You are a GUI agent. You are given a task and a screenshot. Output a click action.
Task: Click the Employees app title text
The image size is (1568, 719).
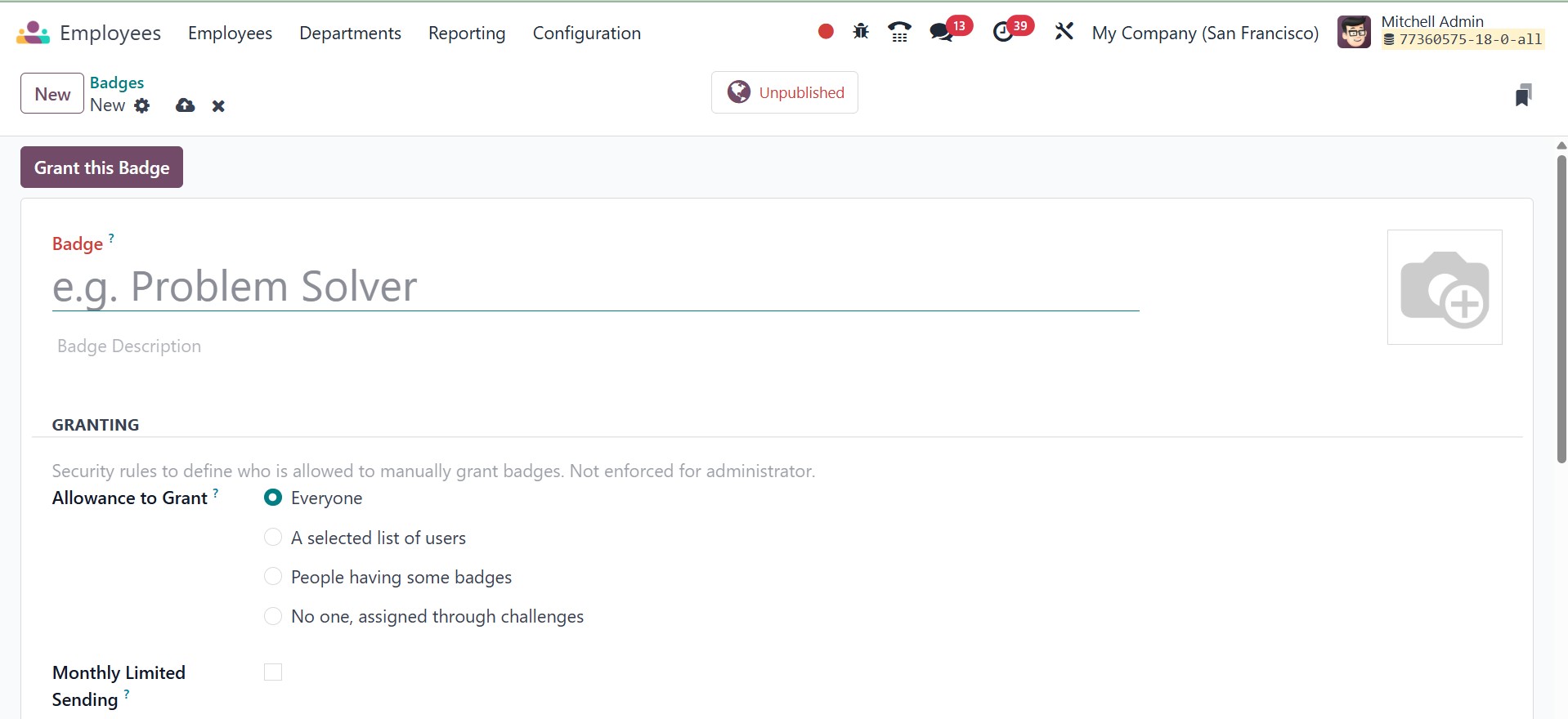point(110,33)
